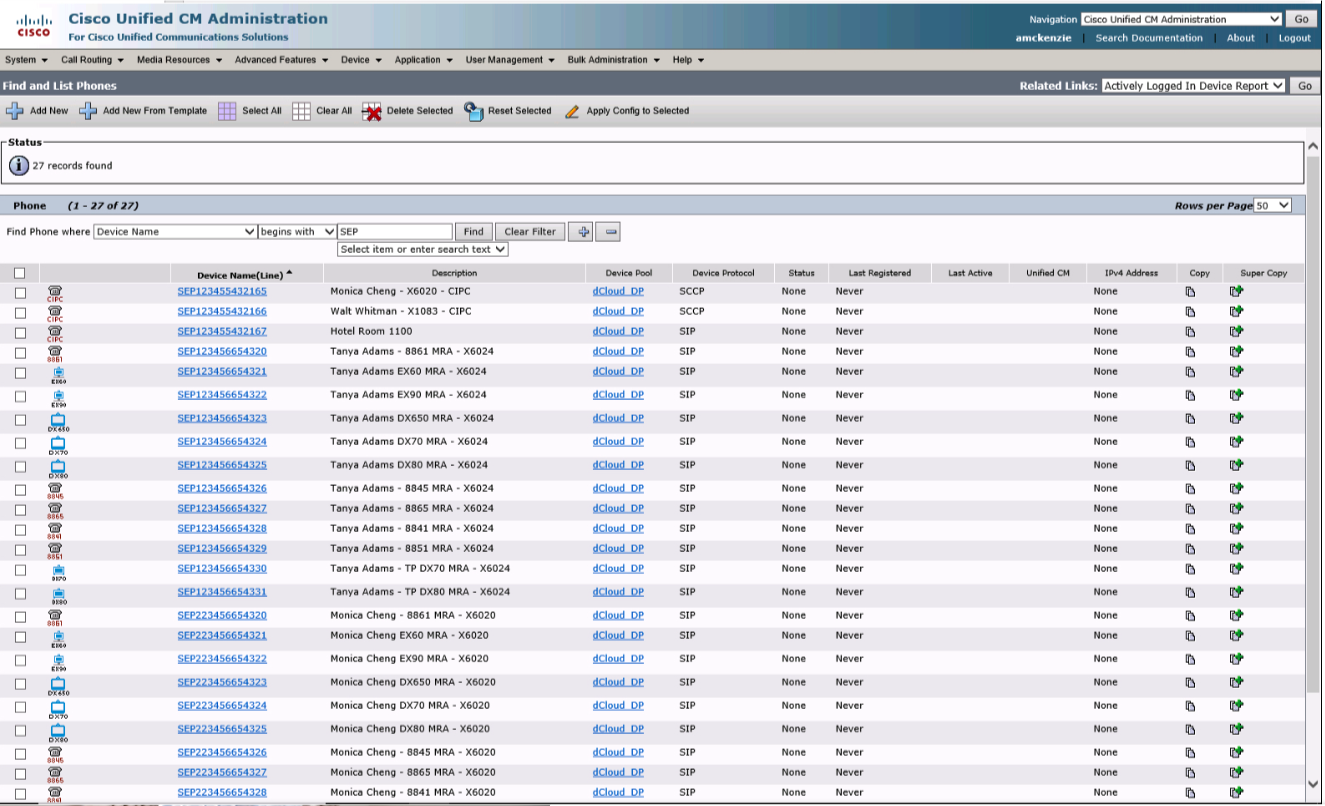Click Apply Config to Selected pencil icon
Viewport: 1325px width, 806px height.
point(572,111)
